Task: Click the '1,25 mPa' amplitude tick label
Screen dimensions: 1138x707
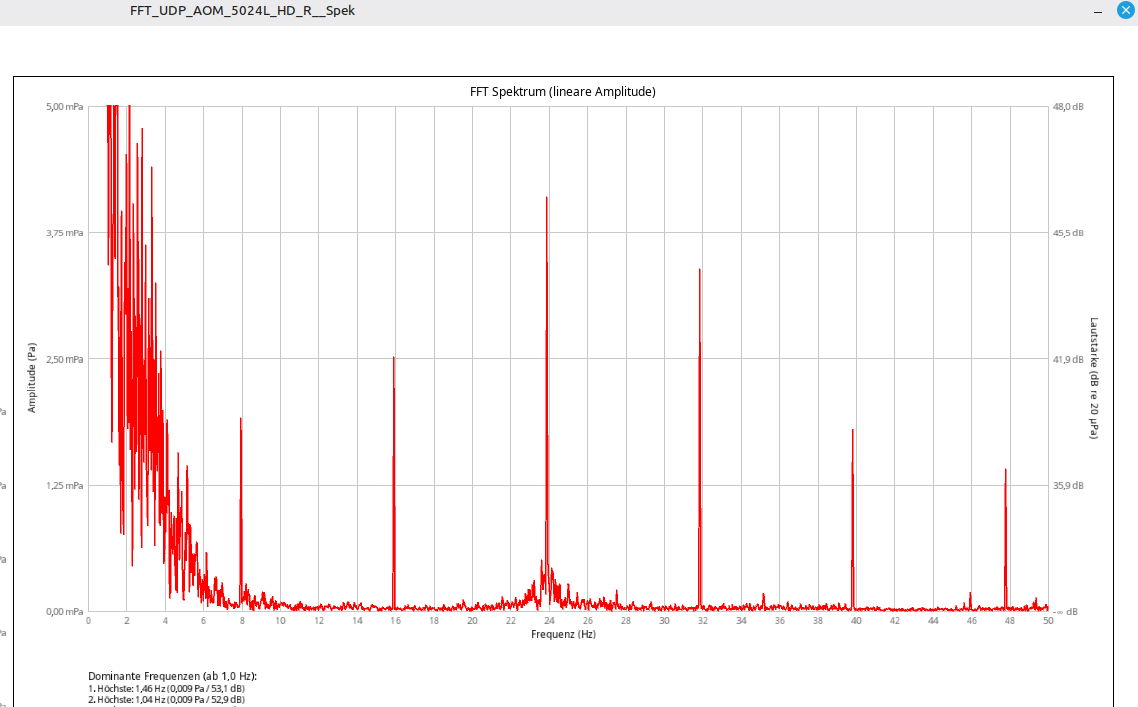Action: coord(65,486)
